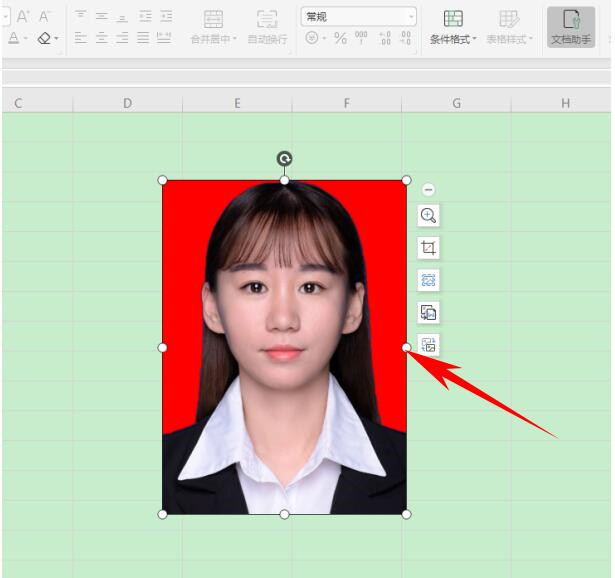This screenshot has width=615, height=578.
Task: Collapse the floating image toolbar with minus button
Action: point(428,189)
